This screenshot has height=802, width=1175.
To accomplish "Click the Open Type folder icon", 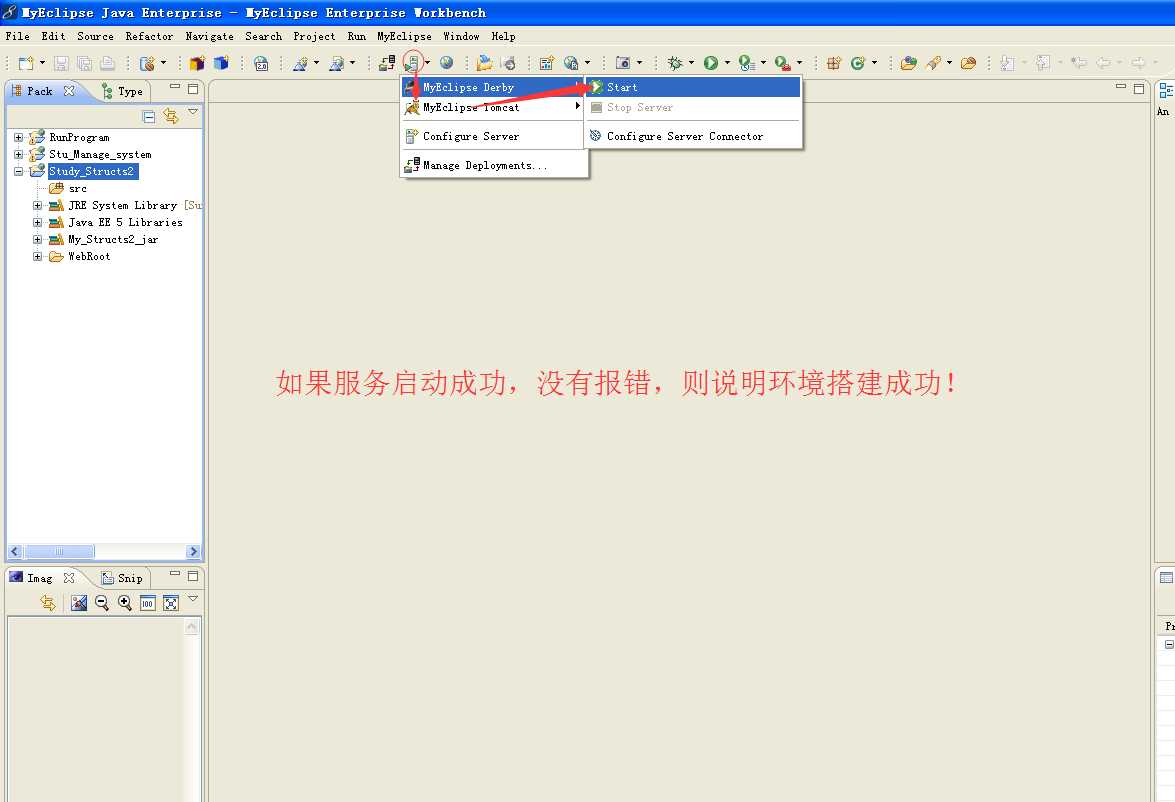I will 908,64.
